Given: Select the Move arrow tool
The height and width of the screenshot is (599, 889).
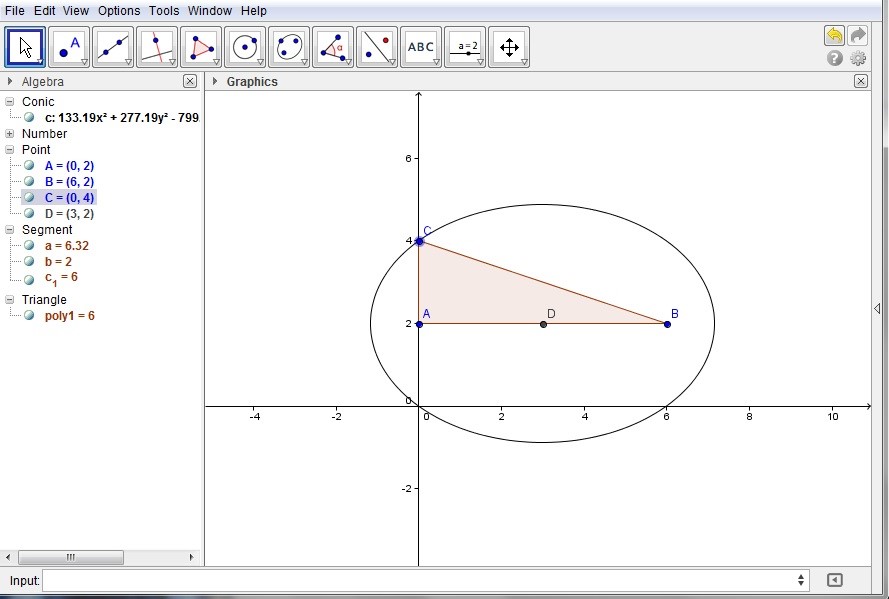Looking at the screenshot, I should pyautogui.click(x=25, y=46).
